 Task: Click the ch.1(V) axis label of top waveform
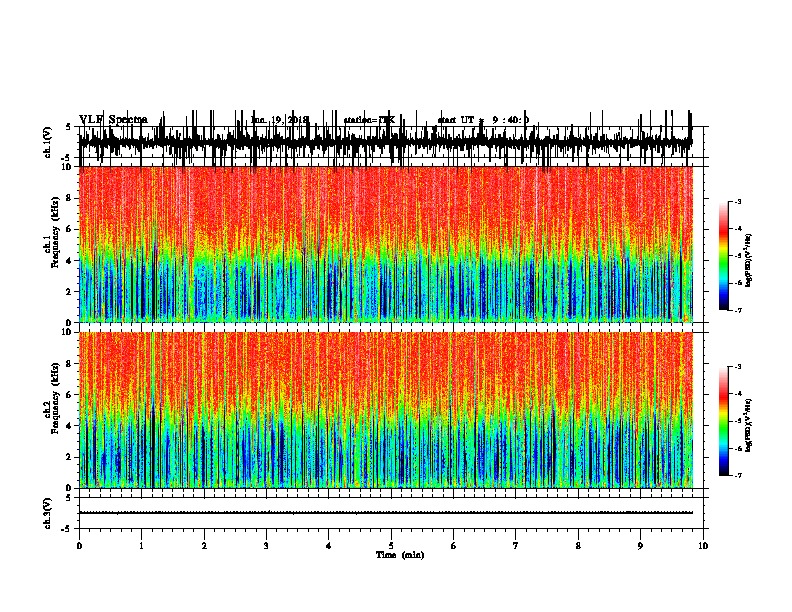tap(48, 142)
